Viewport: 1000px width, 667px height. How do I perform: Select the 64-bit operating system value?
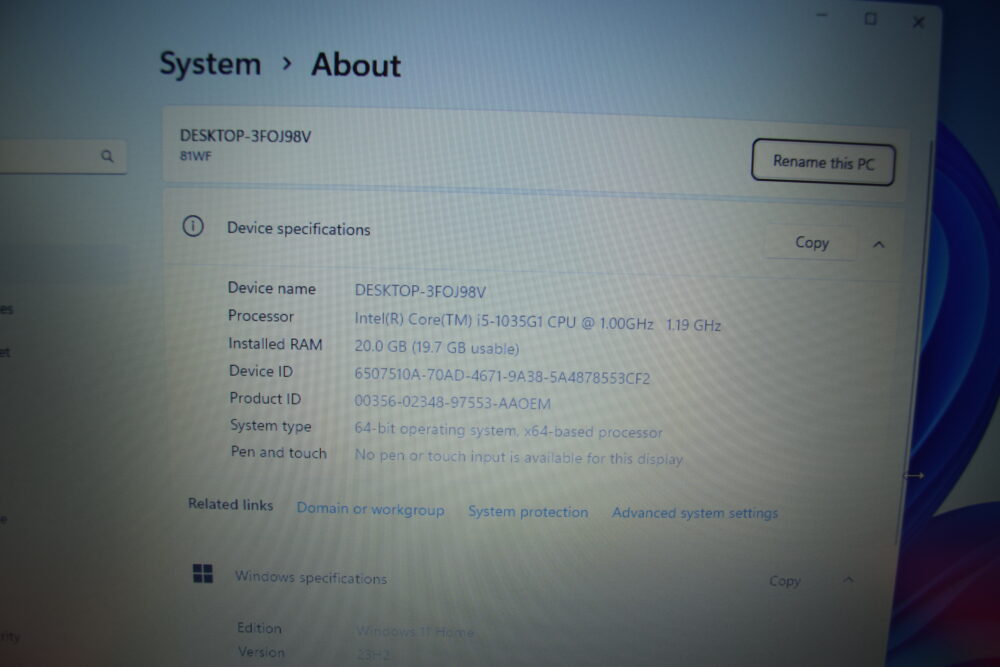coord(508,430)
